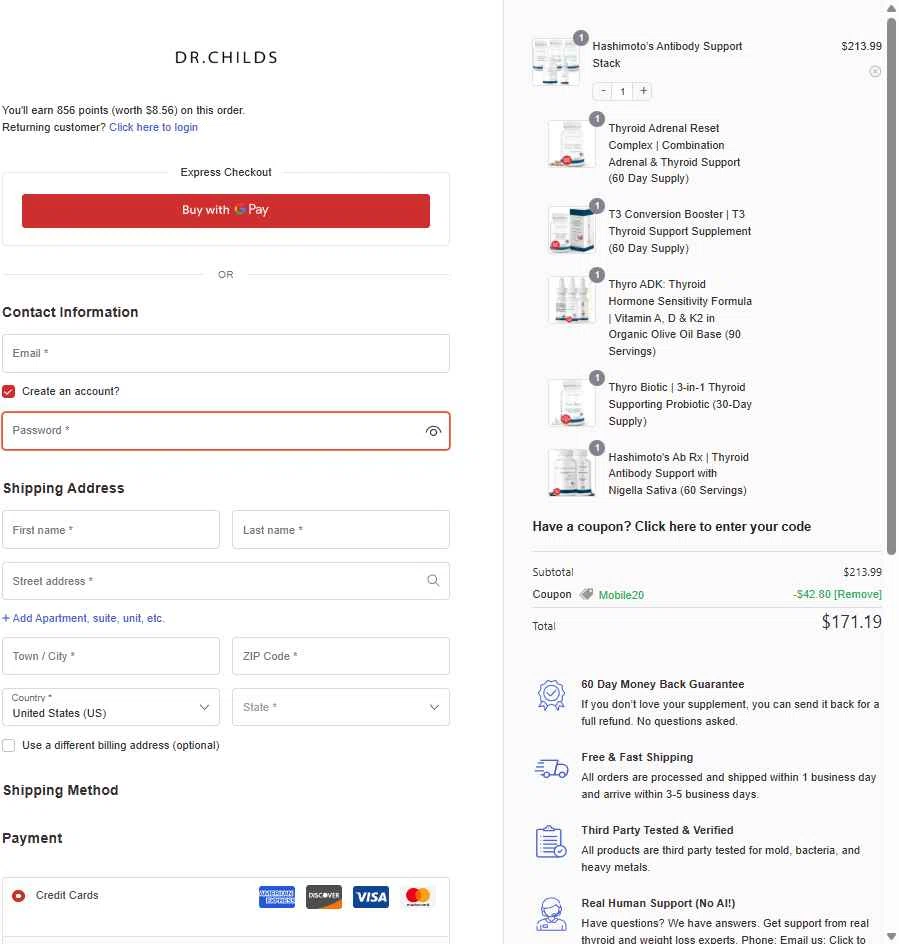The width and height of the screenshot is (899, 944).
Task: Click the street address search icon
Action: point(433,580)
